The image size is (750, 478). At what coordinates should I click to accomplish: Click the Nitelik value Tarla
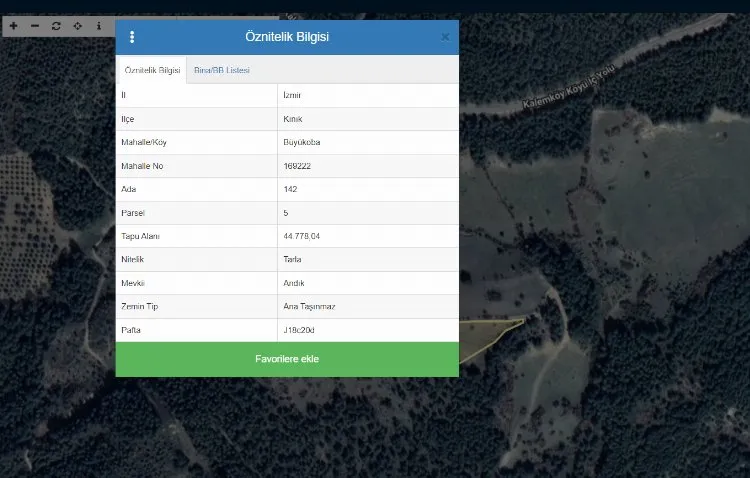293,259
